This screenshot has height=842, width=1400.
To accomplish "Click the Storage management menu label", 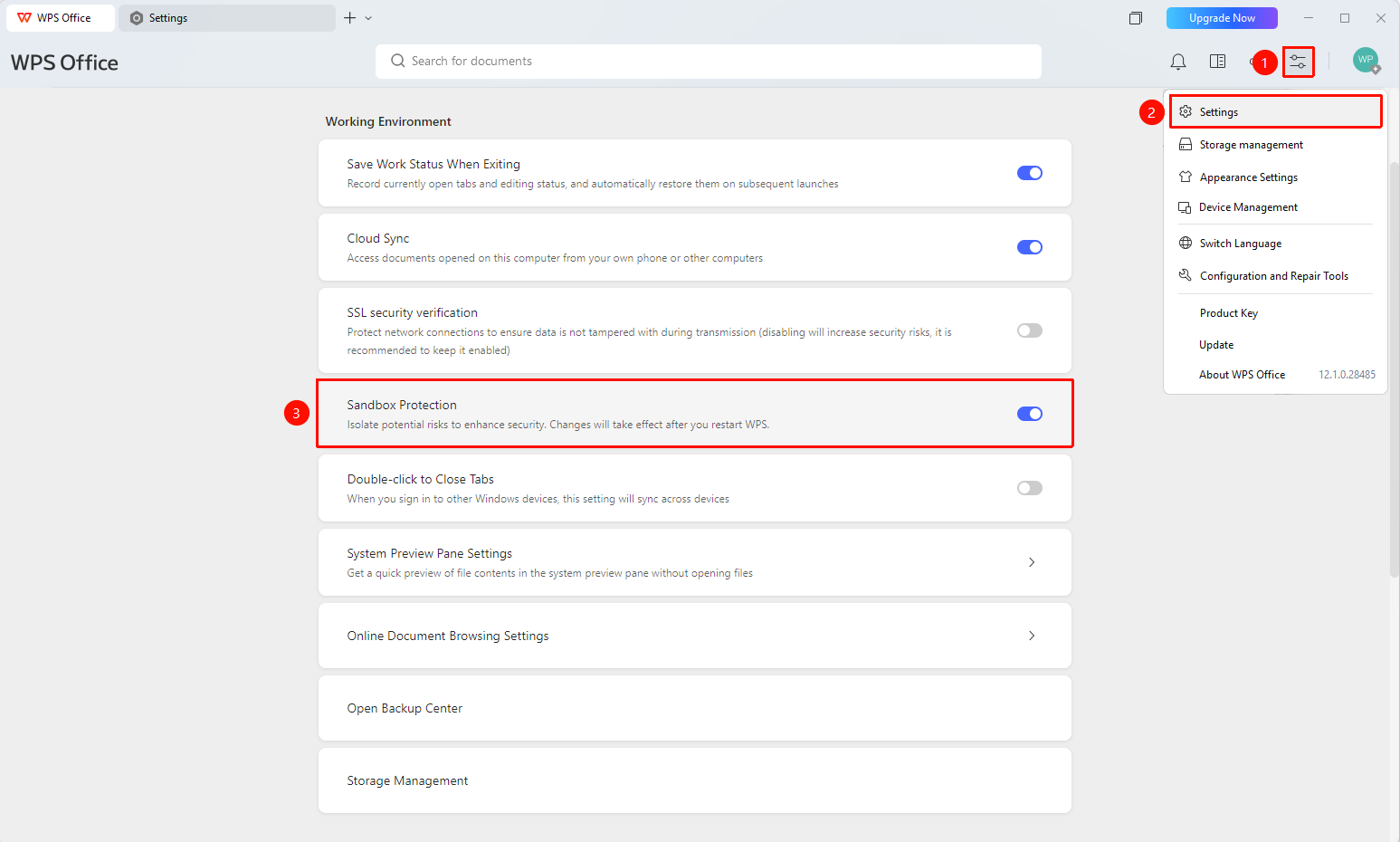I will 1252,145.
